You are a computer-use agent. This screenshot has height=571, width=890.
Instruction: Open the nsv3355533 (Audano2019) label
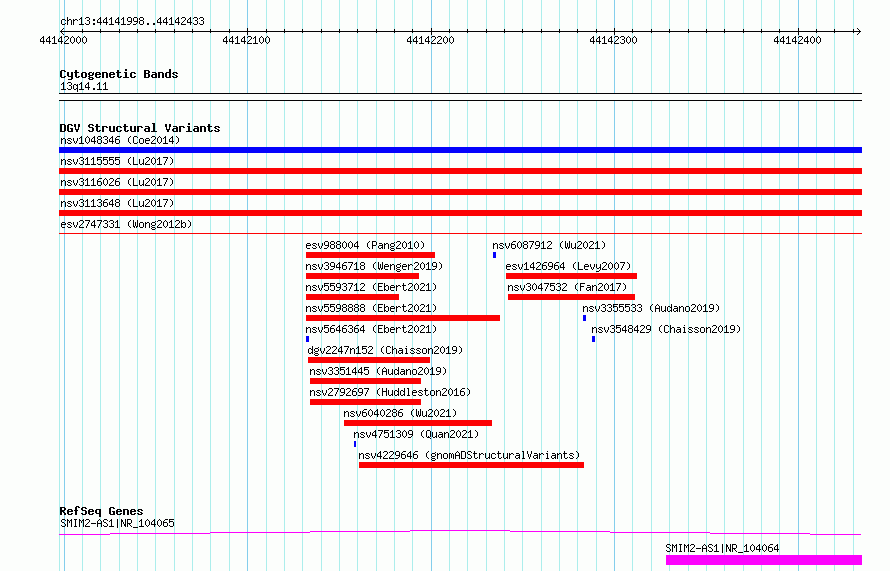point(651,308)
